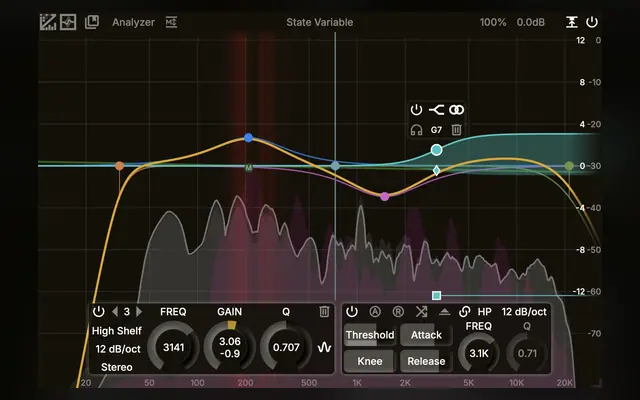Click the teal square threshold handle
640x400 pixels.
click(x=436, y=296)
